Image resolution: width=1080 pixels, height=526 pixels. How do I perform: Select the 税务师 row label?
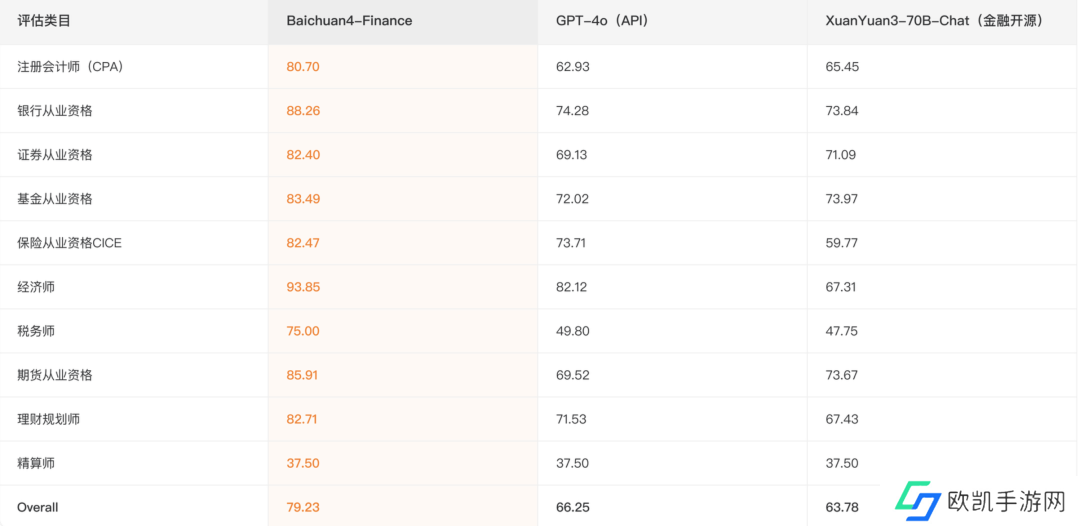coord(36,331)
